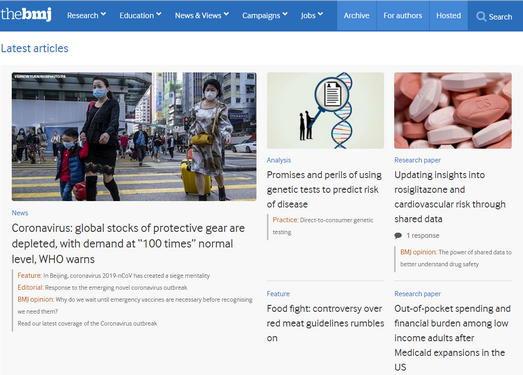Click the Analysis category label
The height and width of the screenshot is (375, 523).
pos(279,160)
